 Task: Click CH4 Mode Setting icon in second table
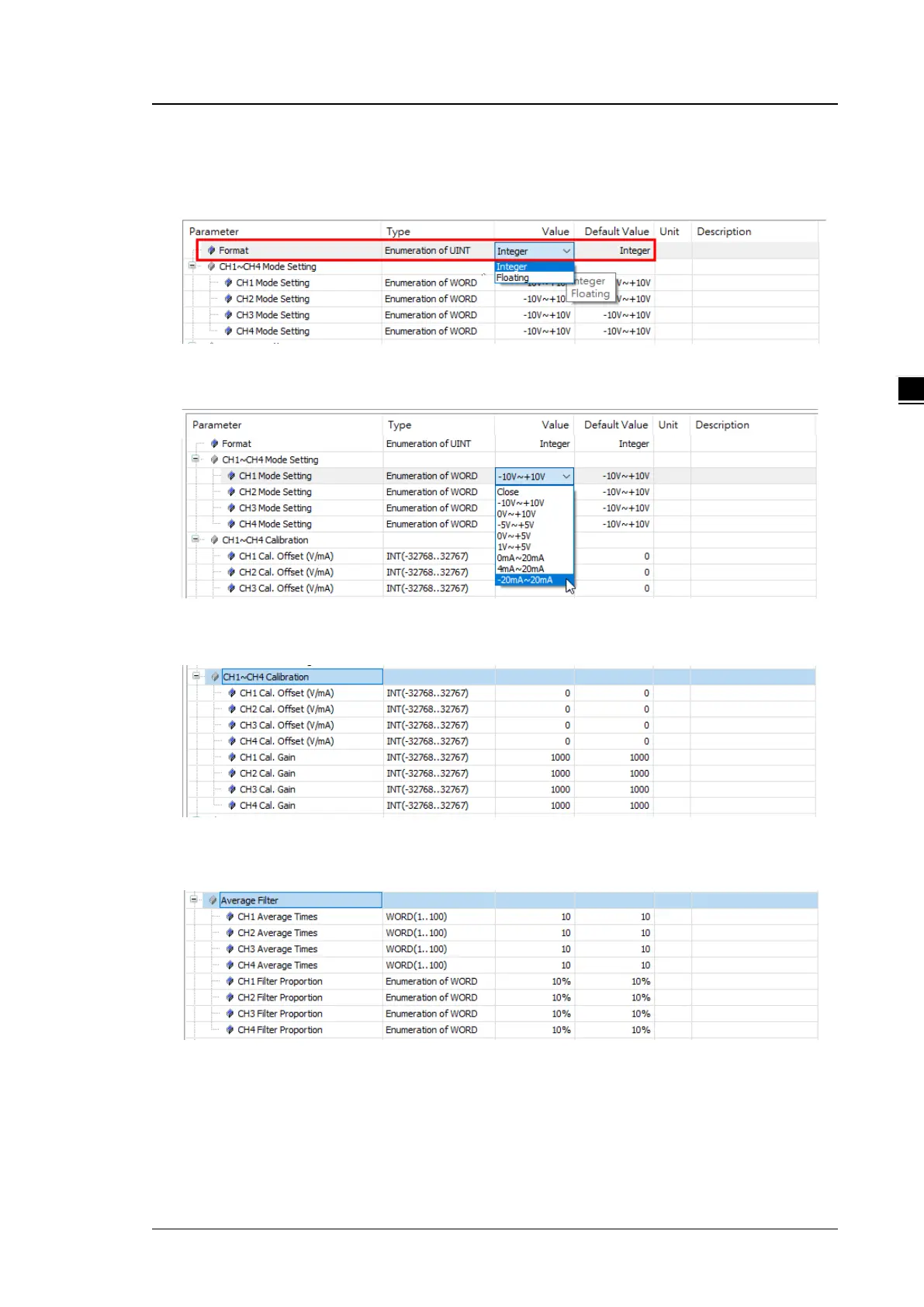pos(231,524)
